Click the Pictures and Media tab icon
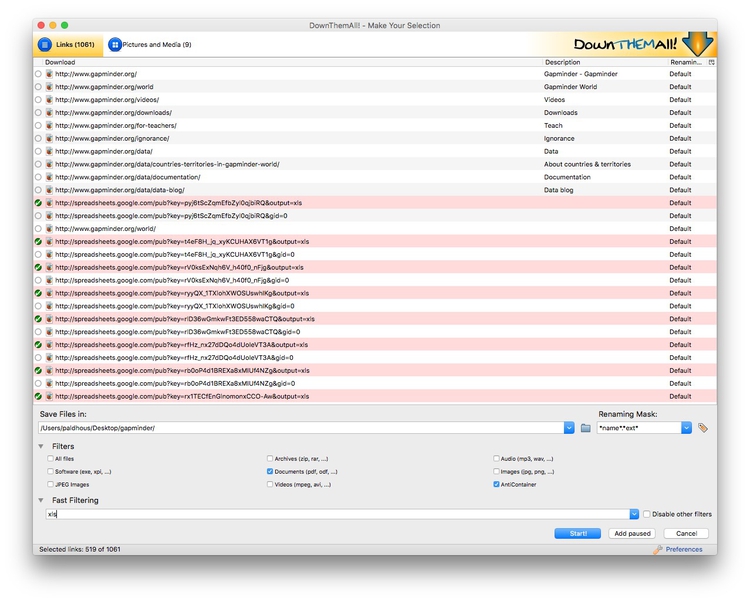This screenshot has width=750, height=602. click(115, 44)
